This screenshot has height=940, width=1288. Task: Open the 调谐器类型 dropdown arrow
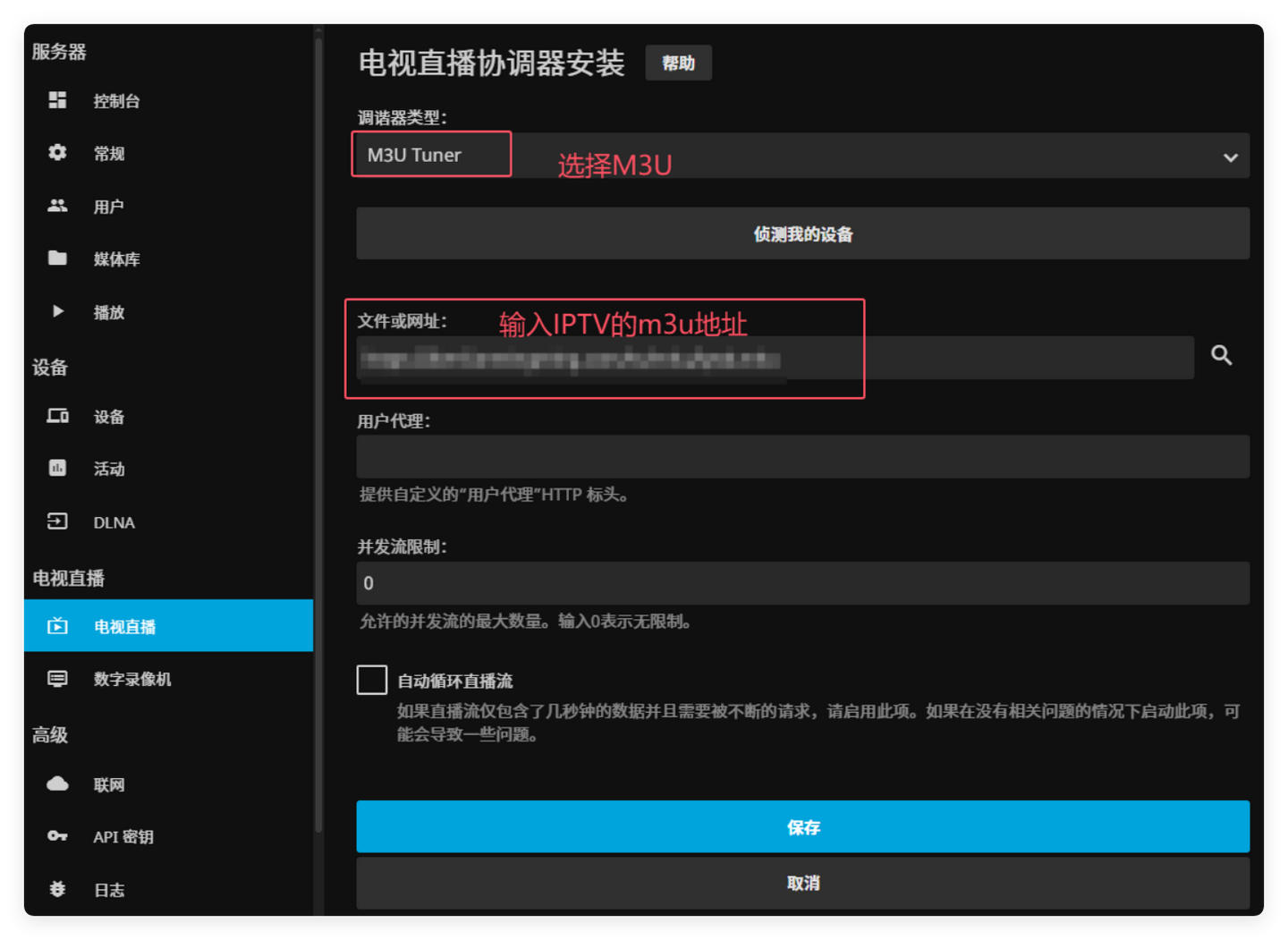tap(1230, 157)
